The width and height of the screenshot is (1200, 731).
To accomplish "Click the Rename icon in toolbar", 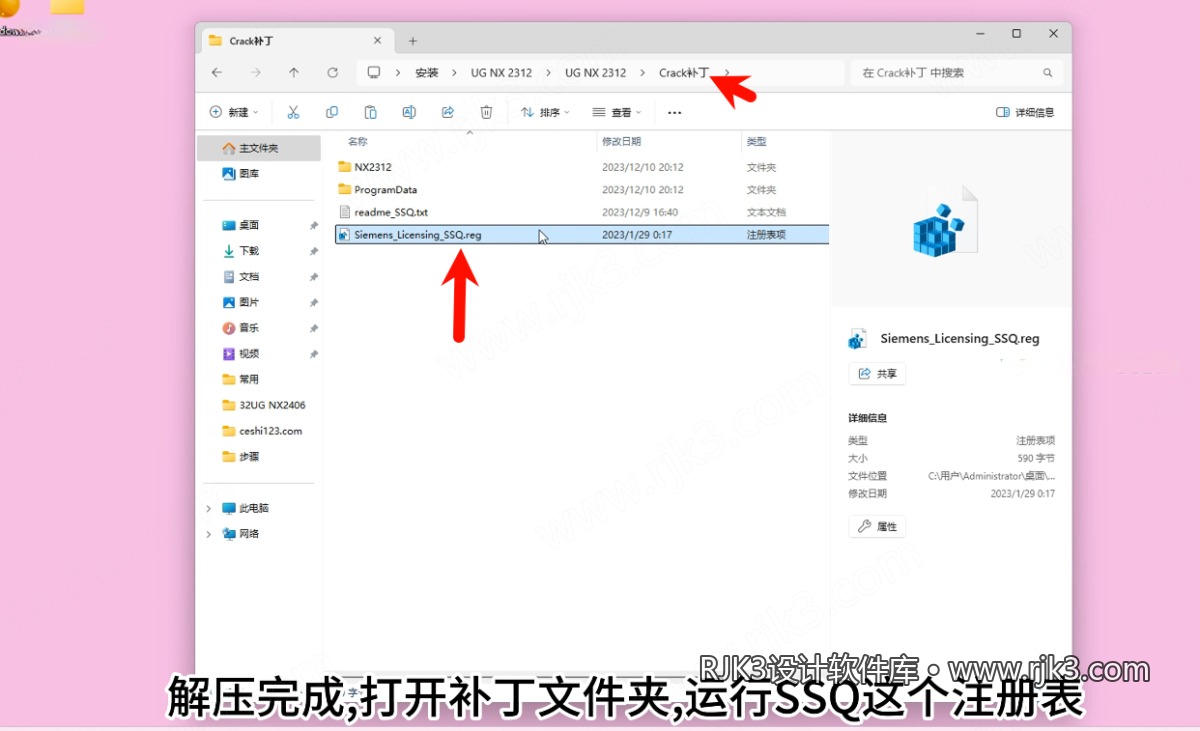I will tap(409, 112).
